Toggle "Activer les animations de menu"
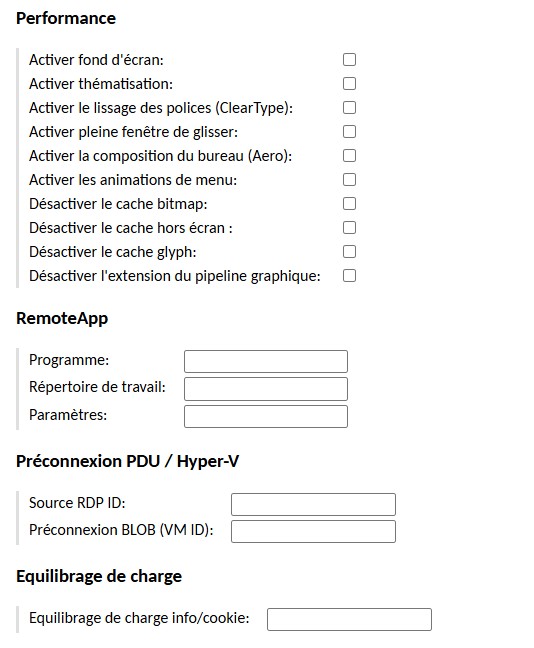 coord(349,179)
